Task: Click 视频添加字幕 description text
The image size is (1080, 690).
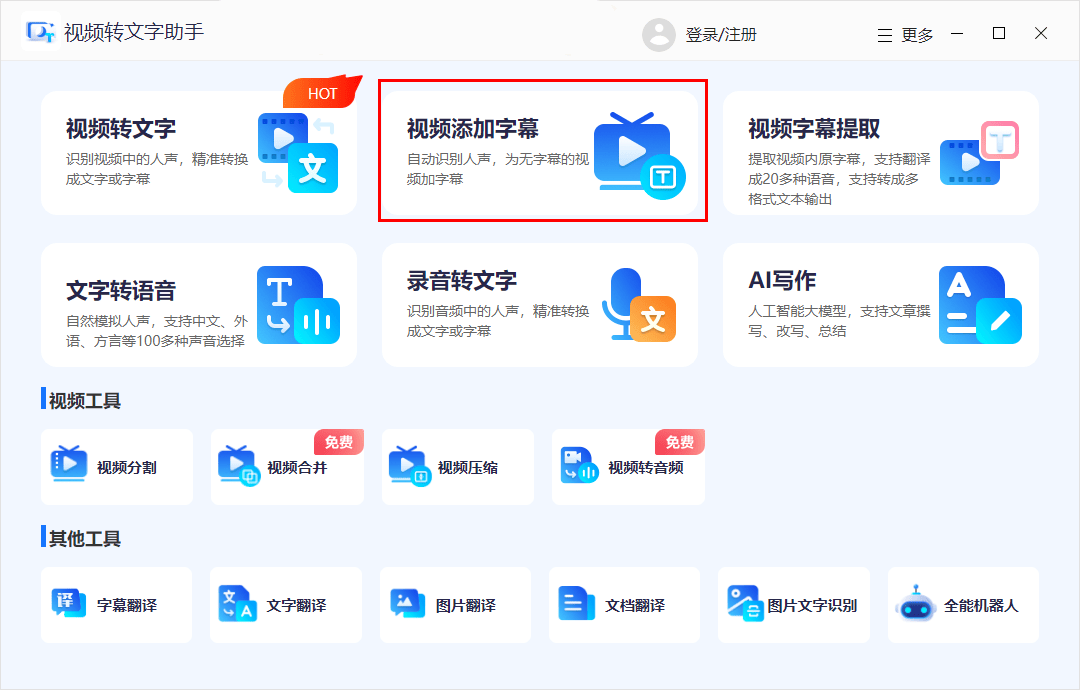Action: [x=497, y=169]
